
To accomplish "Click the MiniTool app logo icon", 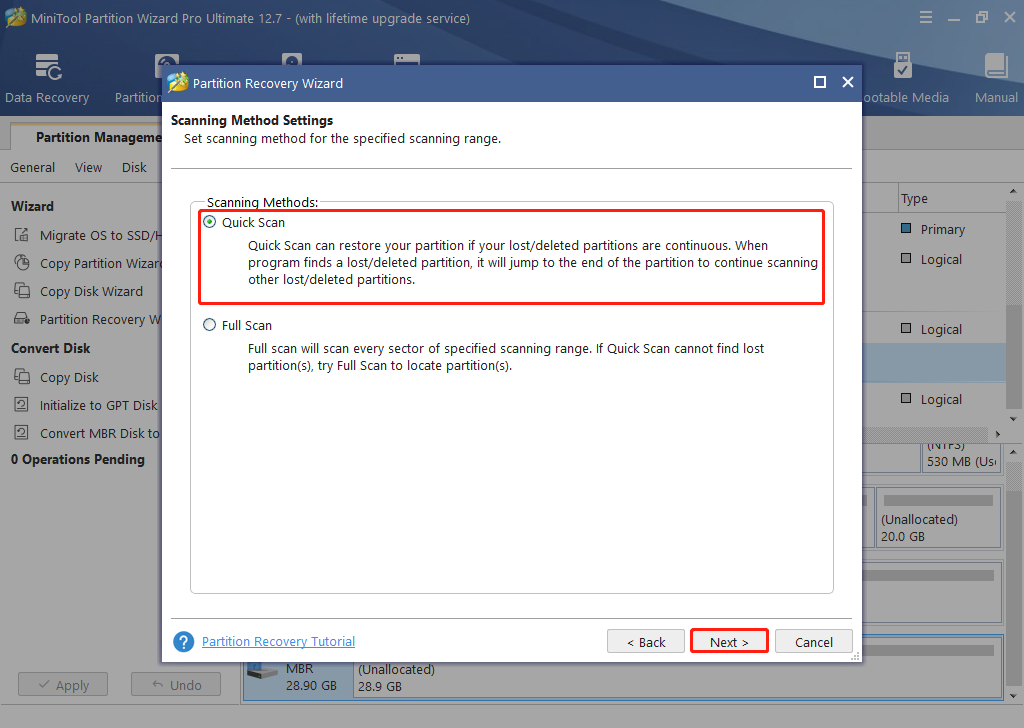I will click(x=16, y=18).
